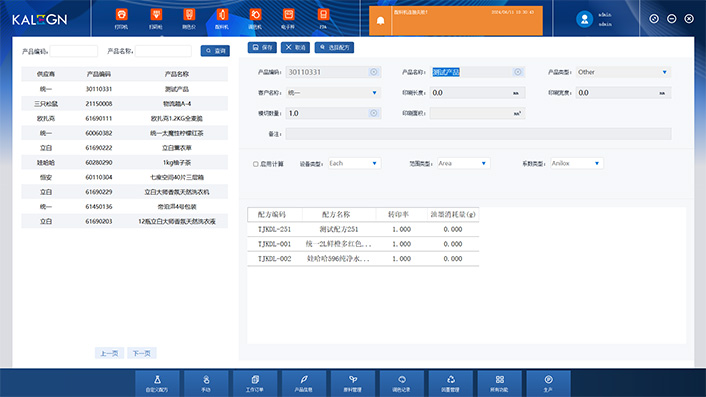Select product row 61690222

click(124, 148)
